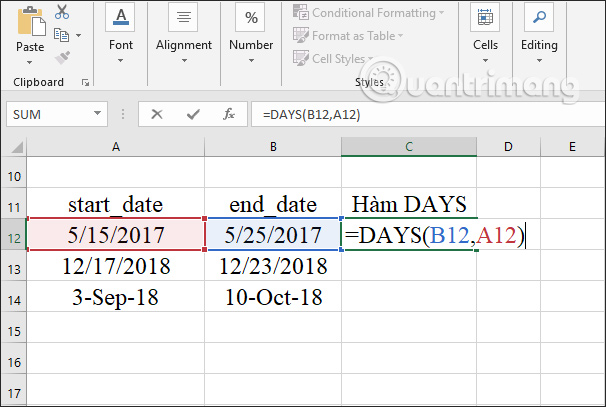The height and width of the screenshot is (407, 606).
Task: Click the formula bar options dots handle
Action: point(123,114)
